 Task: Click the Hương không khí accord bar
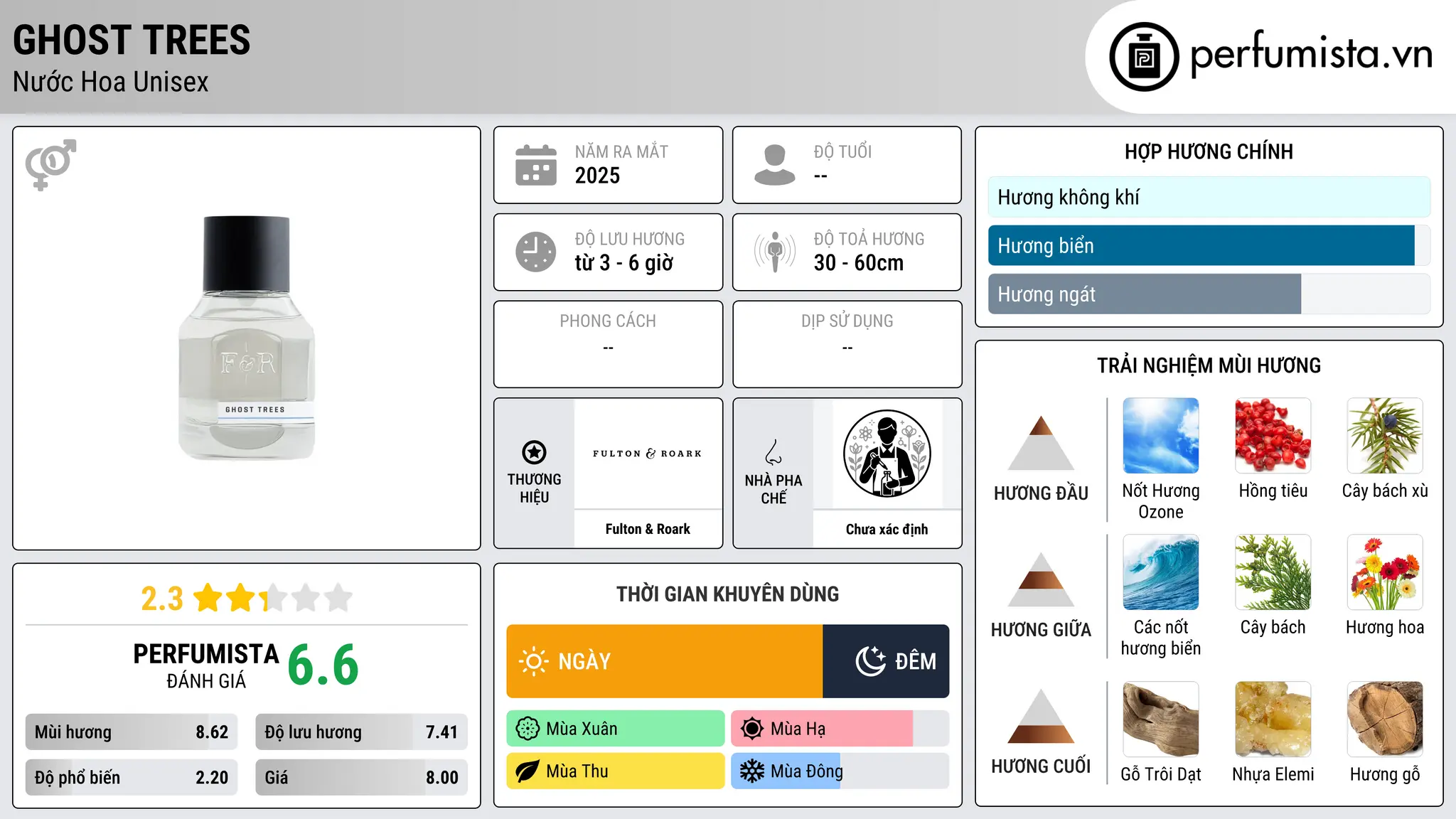click(x=1209, y=197)
